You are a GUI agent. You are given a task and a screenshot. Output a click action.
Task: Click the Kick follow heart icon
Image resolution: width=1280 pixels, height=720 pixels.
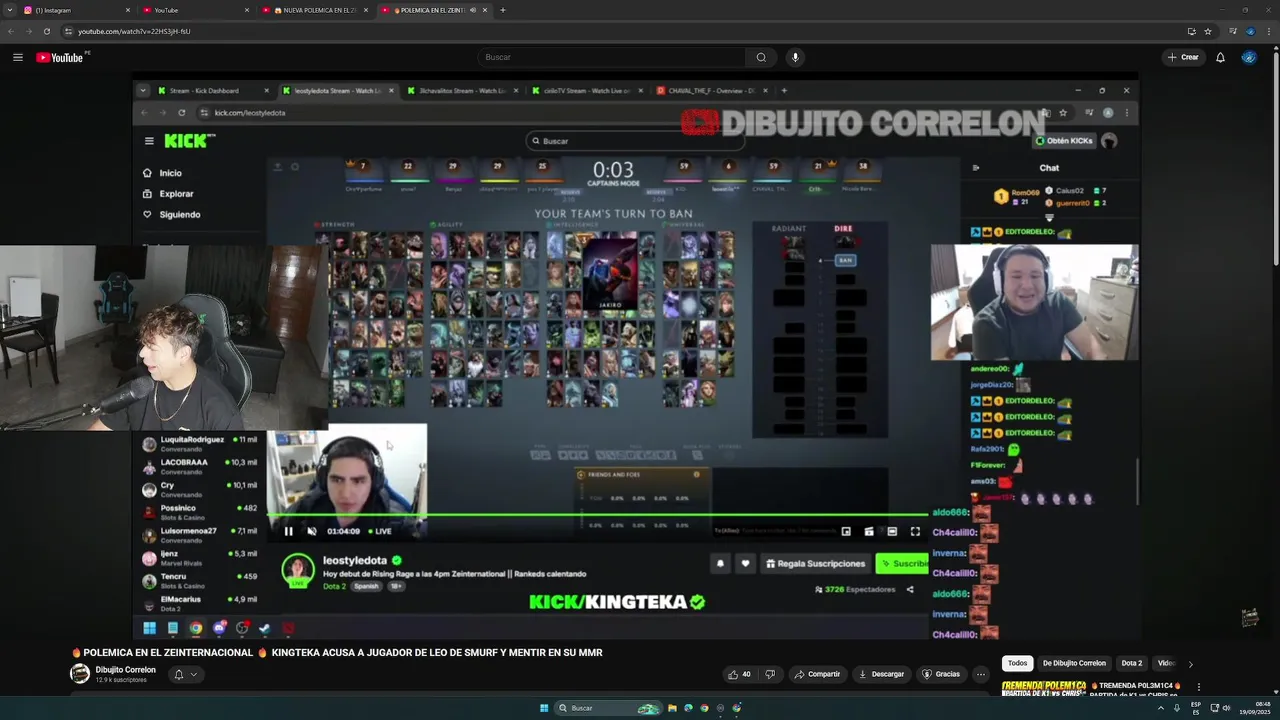(x=745, y=563)
